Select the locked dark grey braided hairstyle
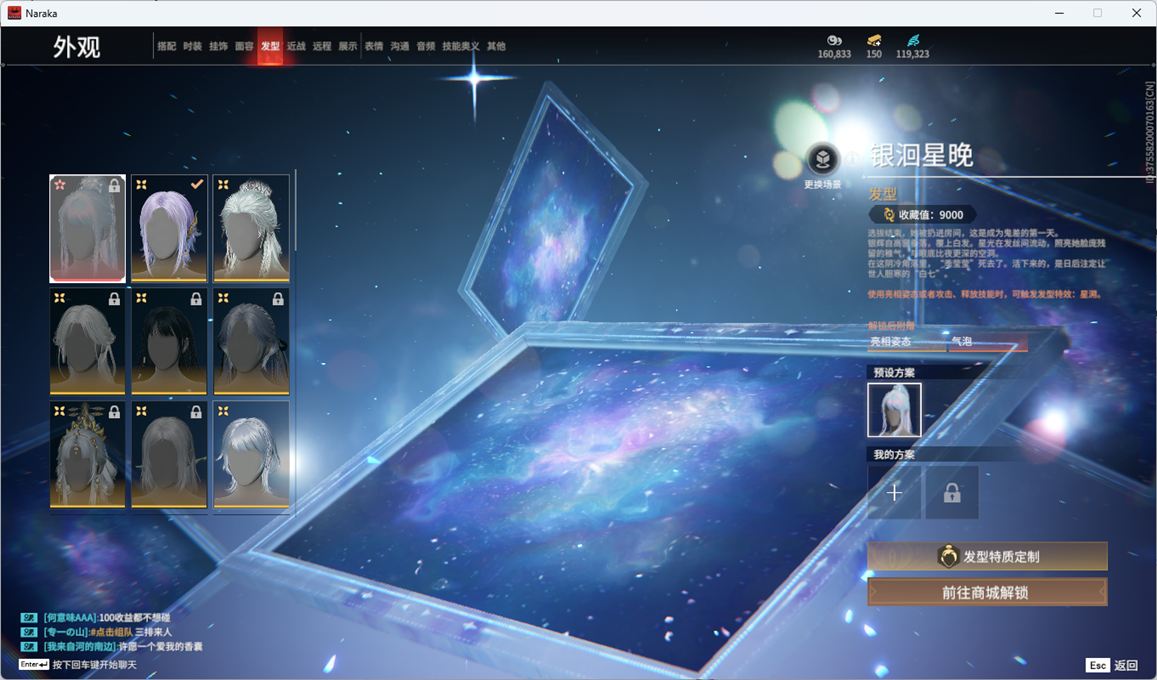 coord(251,341)
